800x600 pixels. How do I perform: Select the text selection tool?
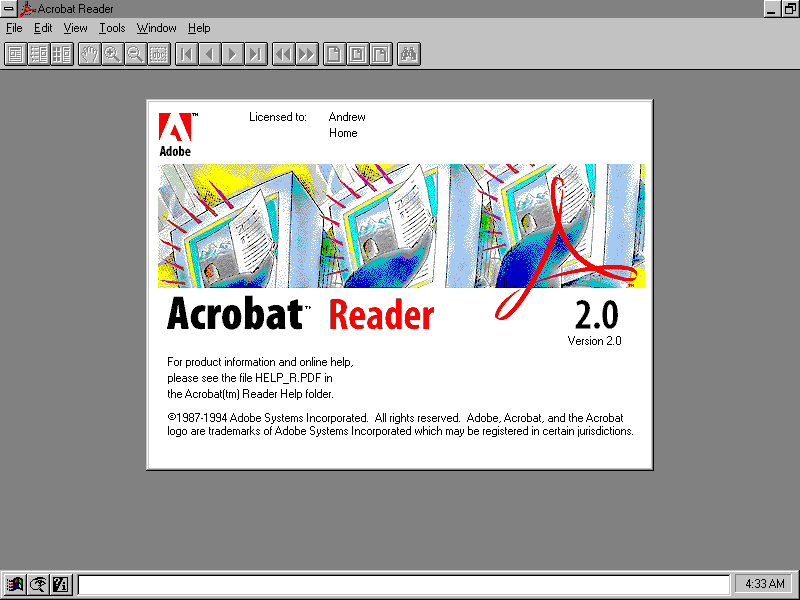point(159,54)
